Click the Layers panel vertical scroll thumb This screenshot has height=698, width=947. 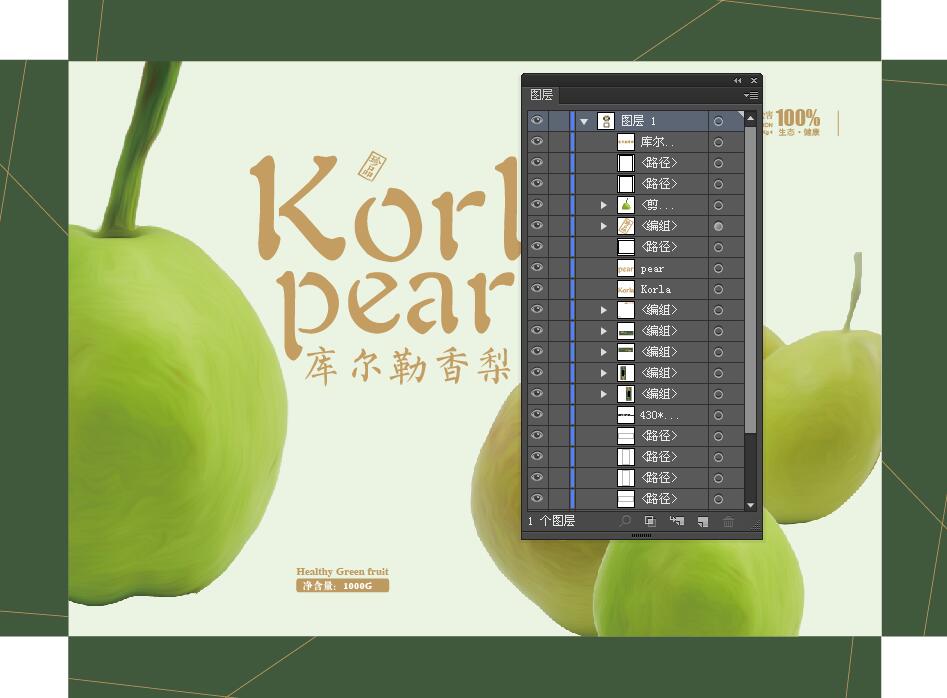(750, 279)
